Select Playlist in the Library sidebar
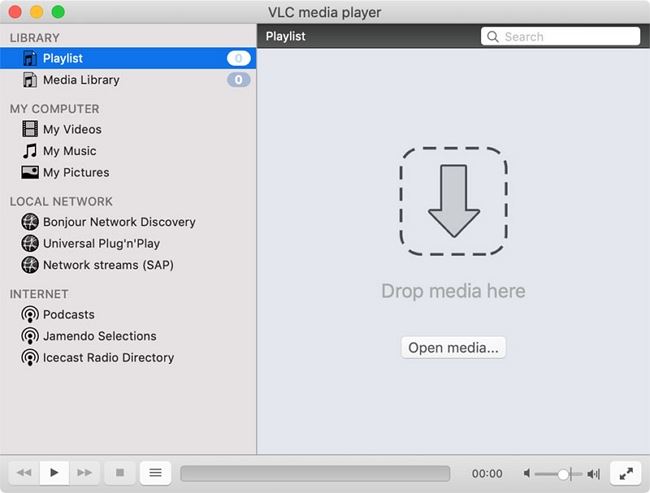The width and height of the screenshot is (650, 493). 63,58
